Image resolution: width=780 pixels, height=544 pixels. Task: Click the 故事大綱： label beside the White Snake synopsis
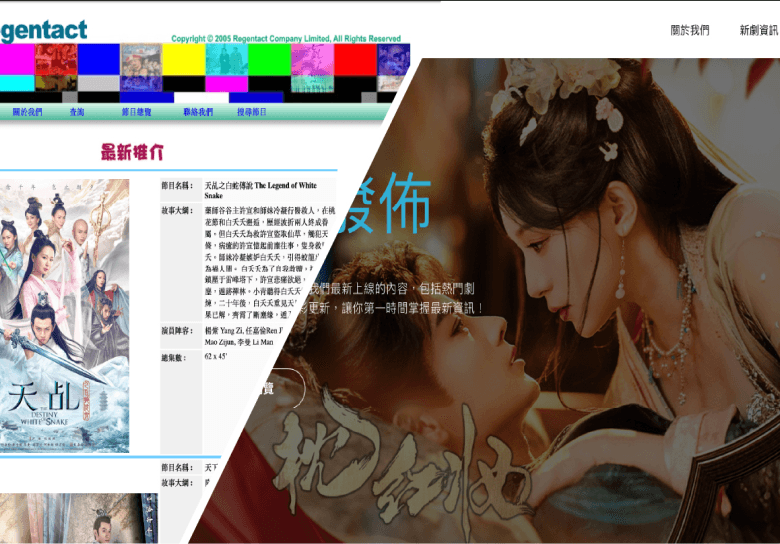point(177,210)
